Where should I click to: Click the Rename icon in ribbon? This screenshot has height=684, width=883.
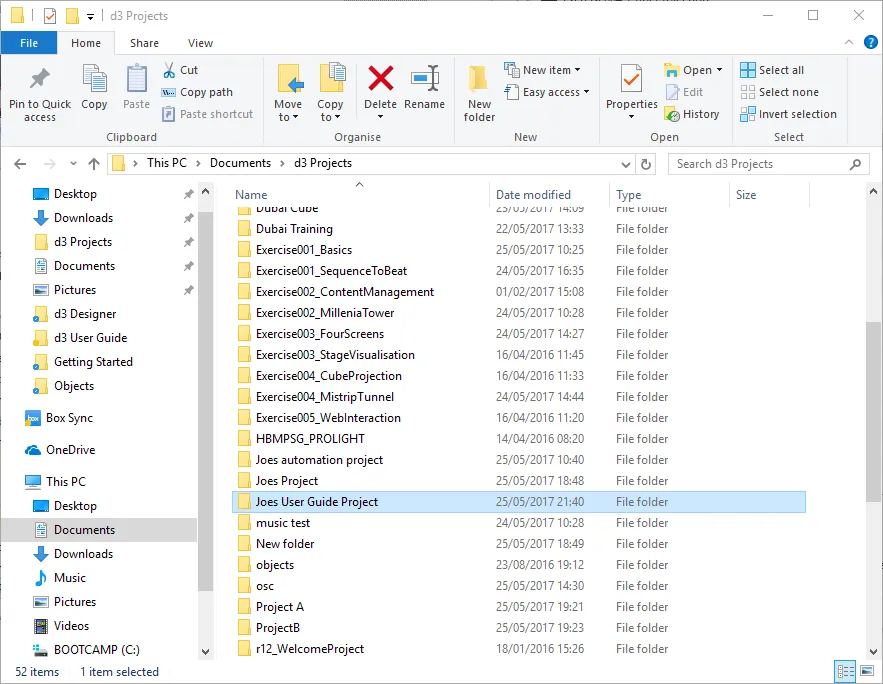tap(425, 80)
